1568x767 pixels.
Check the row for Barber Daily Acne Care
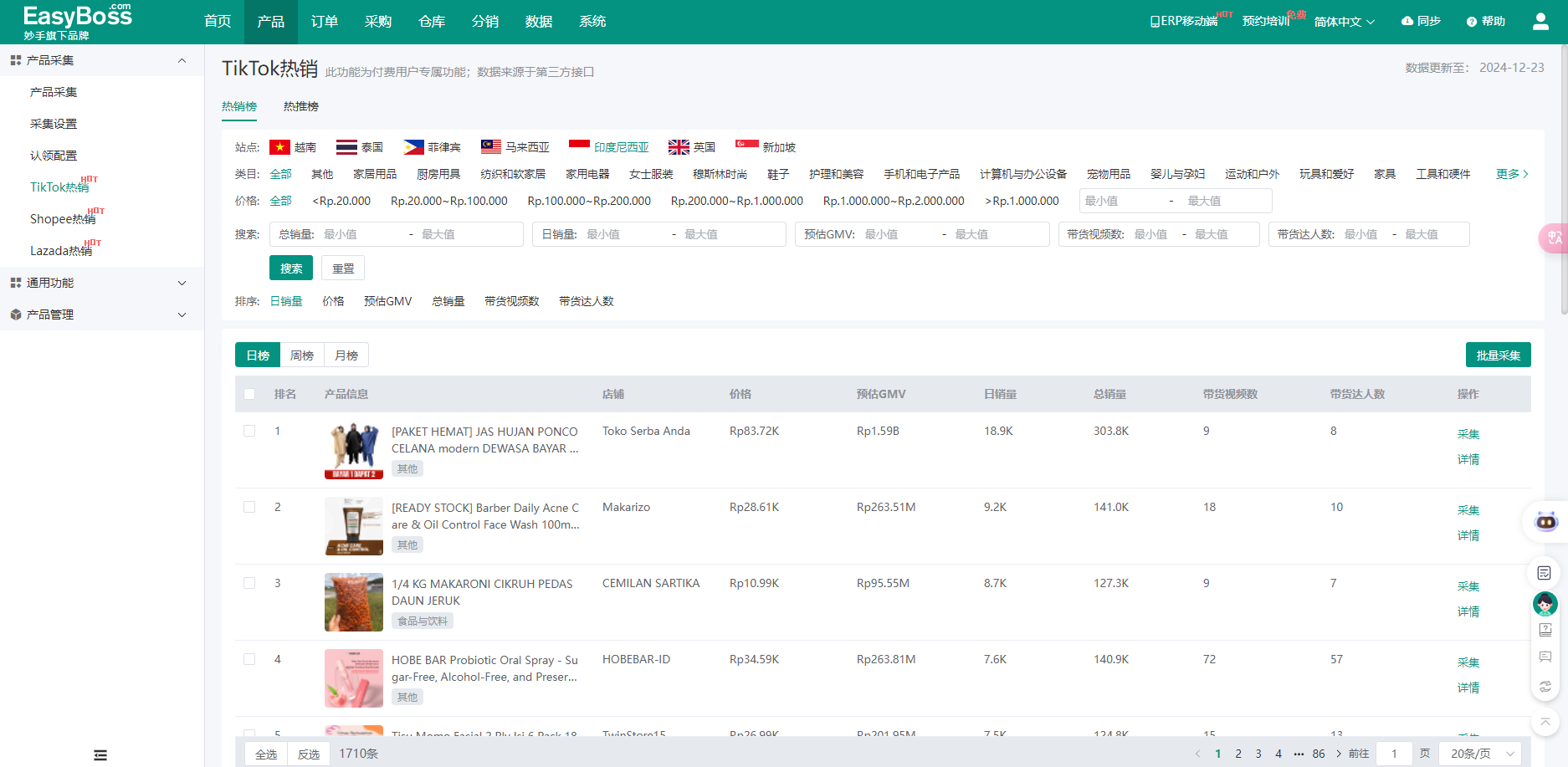coord(249,507)
